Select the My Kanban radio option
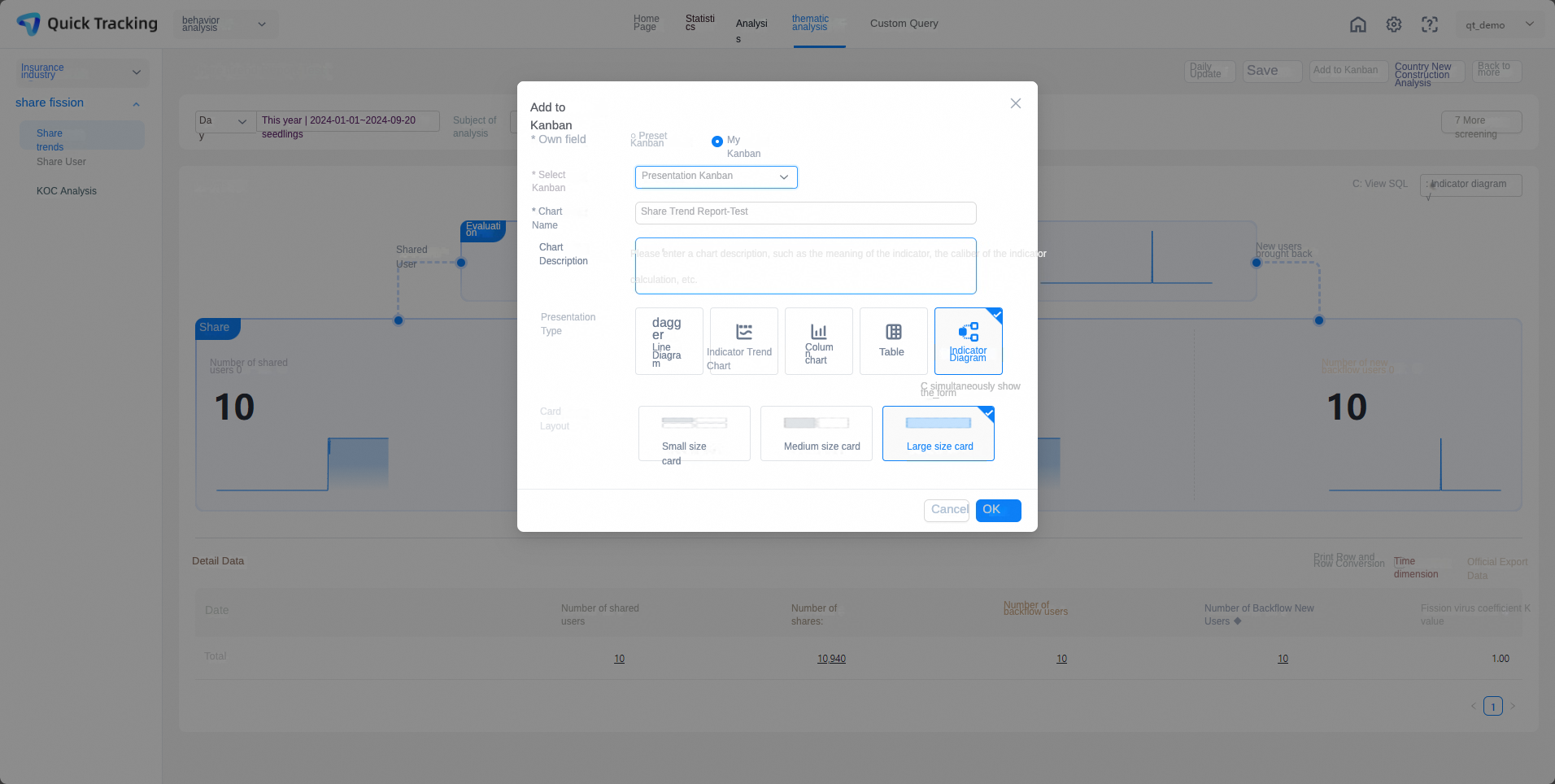Screen dimensions: 1555x784 coord(717,142)
